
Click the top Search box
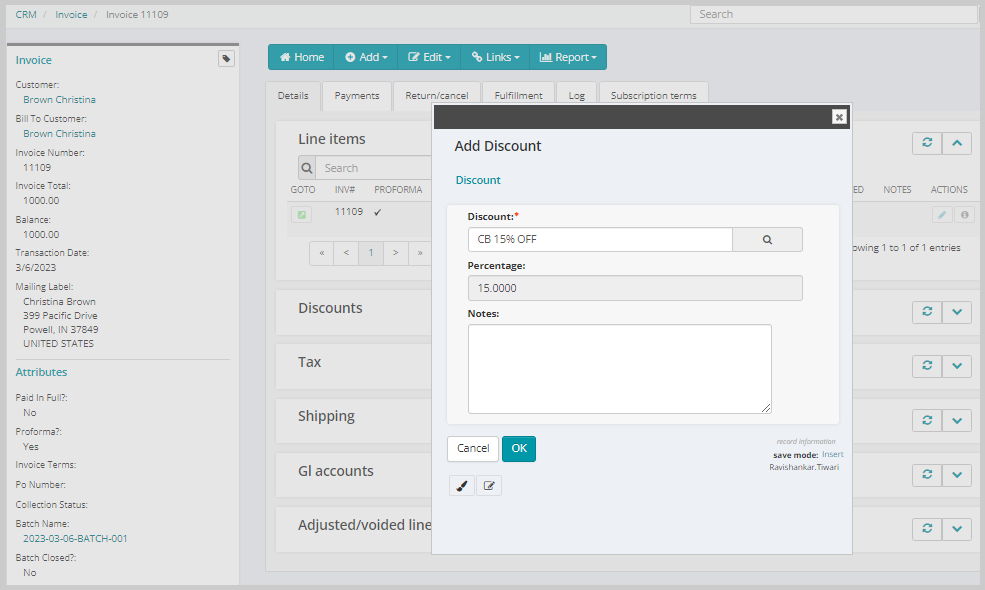[x=834, y=14]
